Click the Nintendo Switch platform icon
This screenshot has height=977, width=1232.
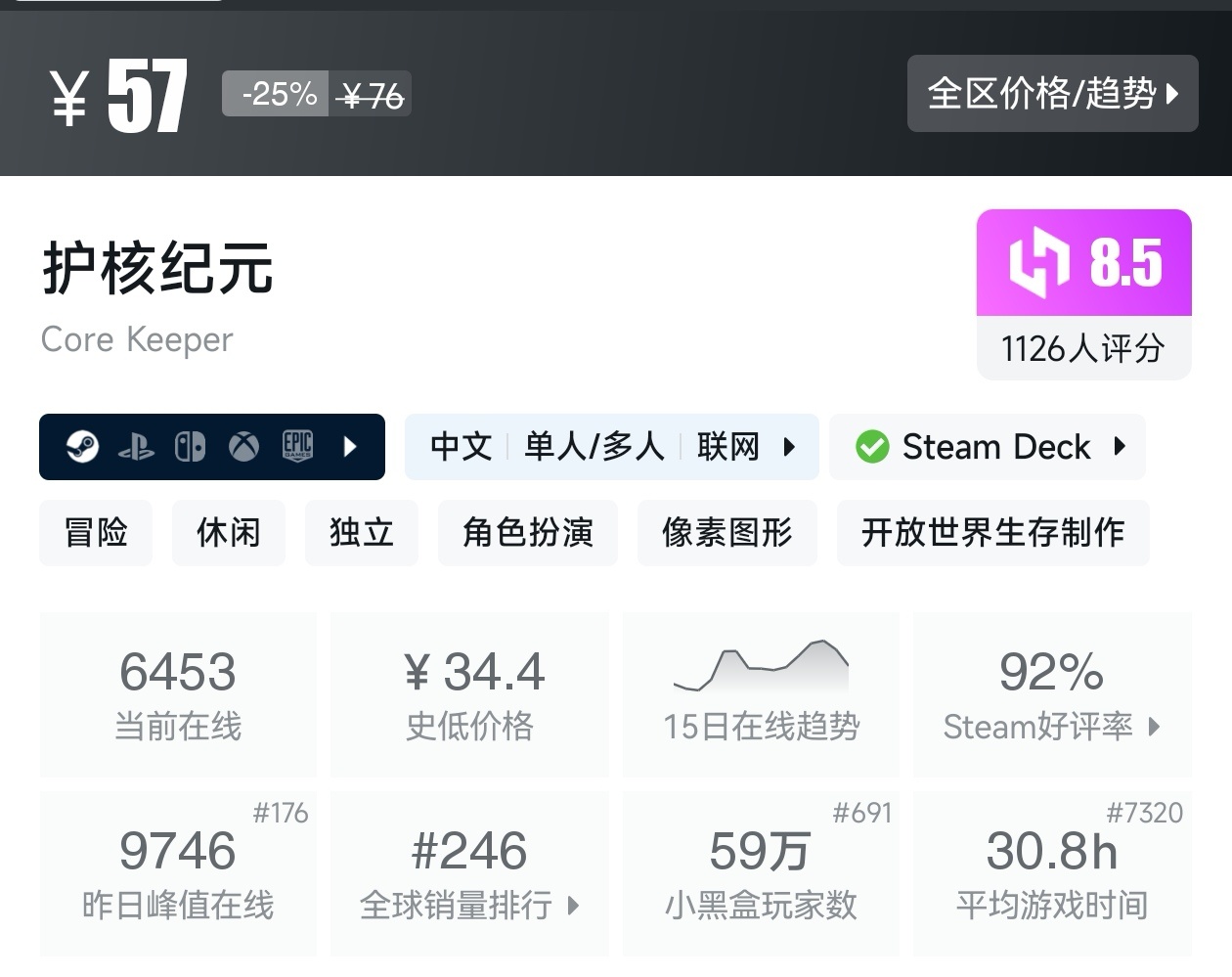pos(190,447)
